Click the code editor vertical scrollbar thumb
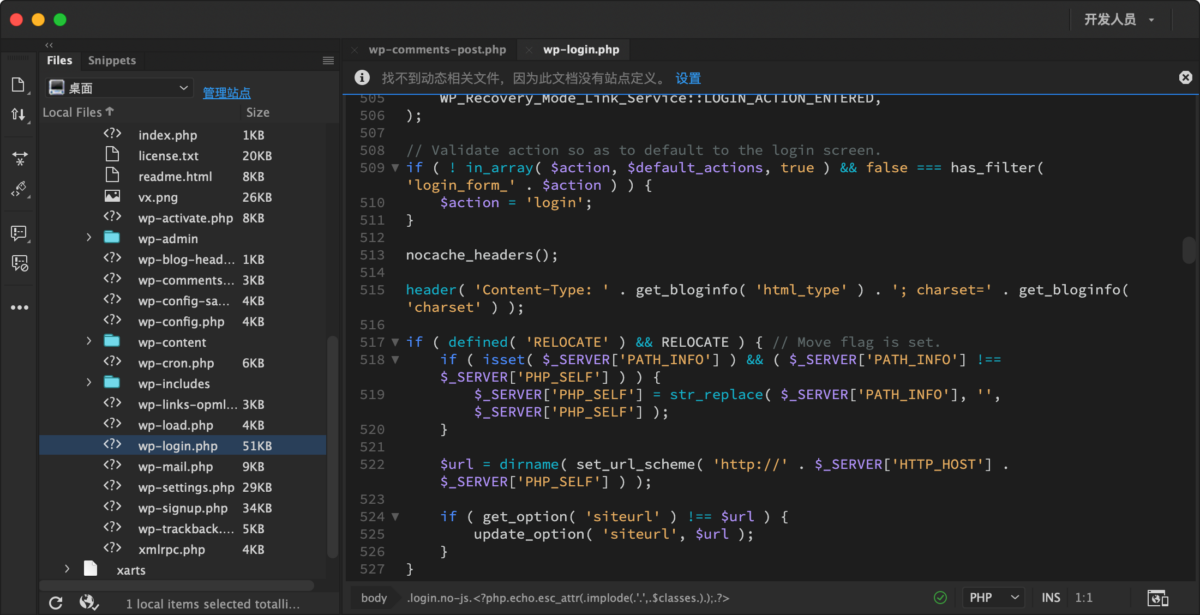This screenshot has width=1200, height=615. point(1189,249)
